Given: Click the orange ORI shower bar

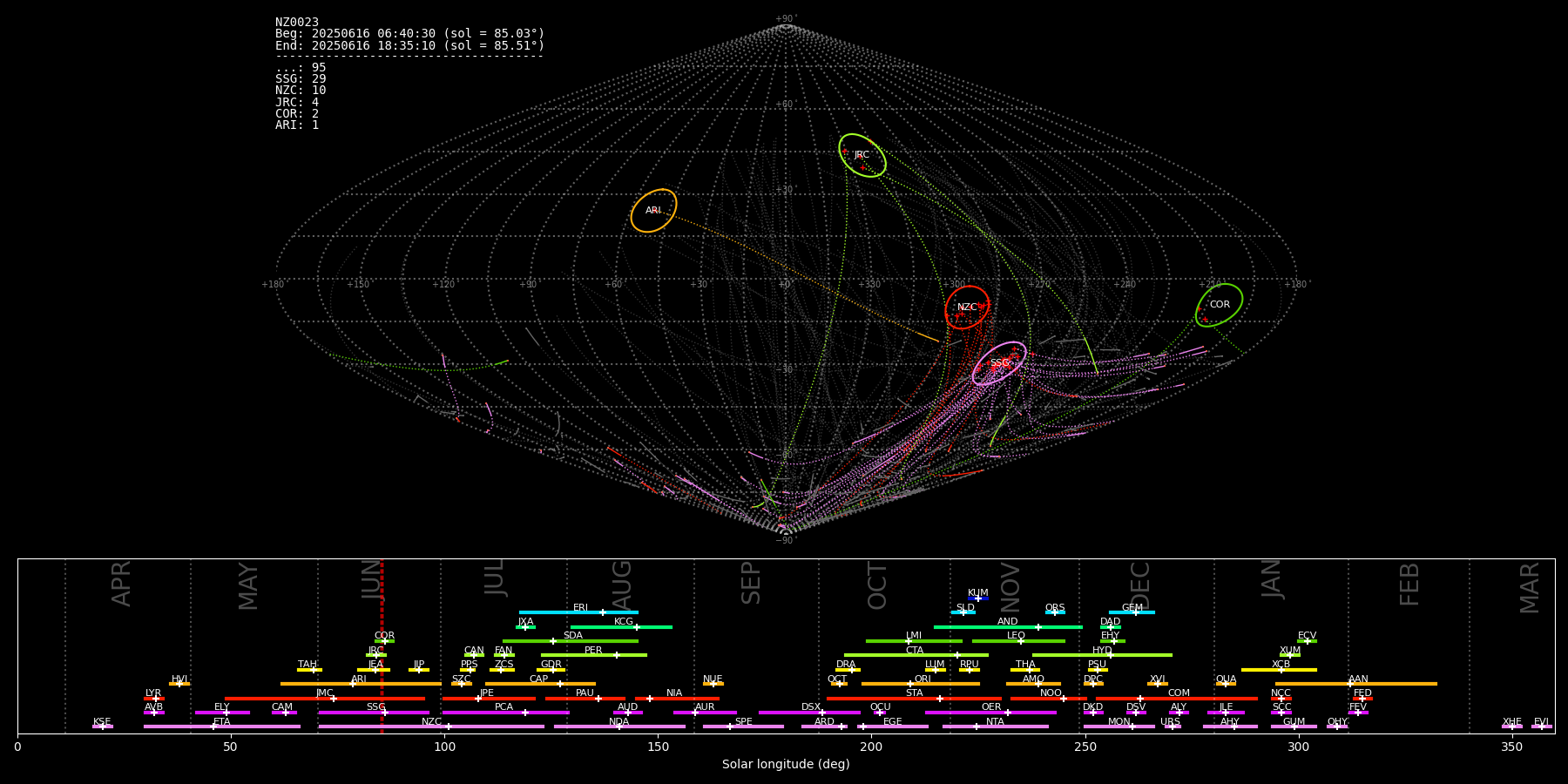Looking at the screenshot, I should [921, 684].
